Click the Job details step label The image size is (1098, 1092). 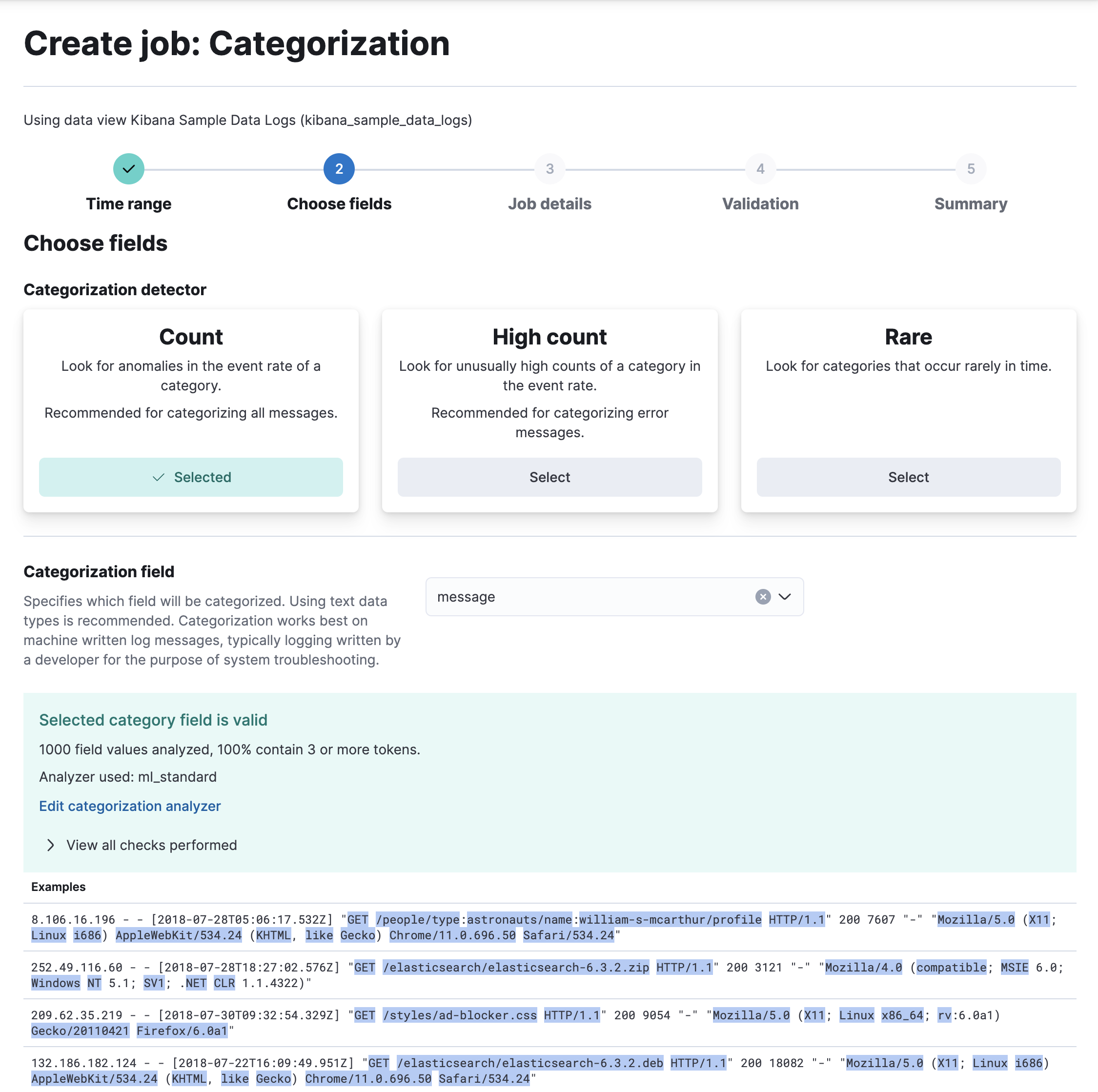(x=549, y=204)
